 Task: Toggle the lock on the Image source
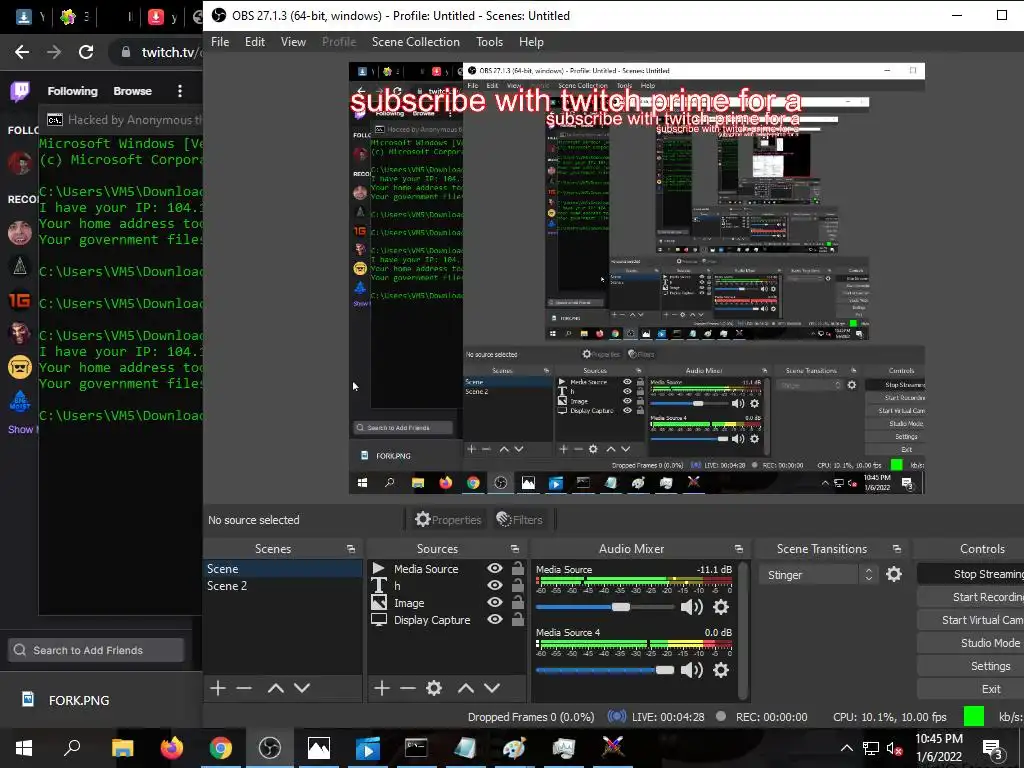coord(517,602)
